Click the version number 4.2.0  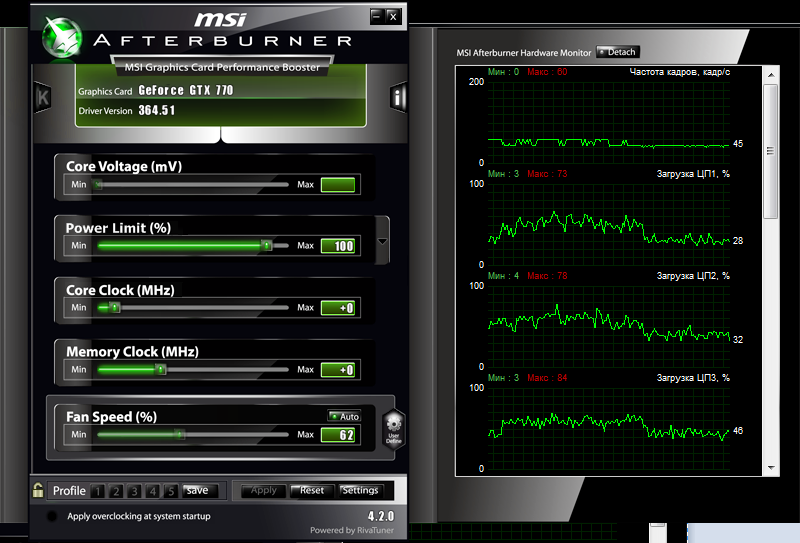pyautogui.click(x=381, y=515)
